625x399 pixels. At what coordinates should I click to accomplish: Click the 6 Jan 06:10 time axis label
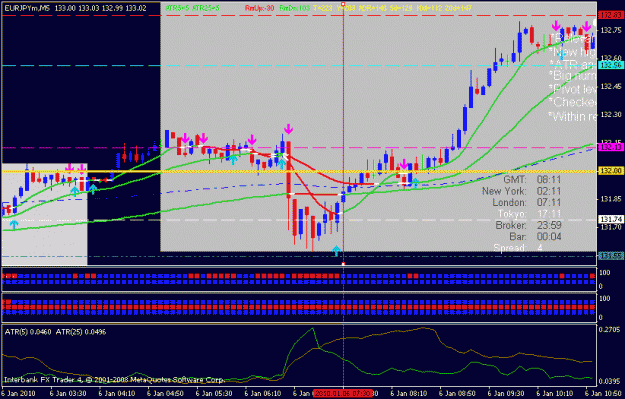click(x=263, y=393)
